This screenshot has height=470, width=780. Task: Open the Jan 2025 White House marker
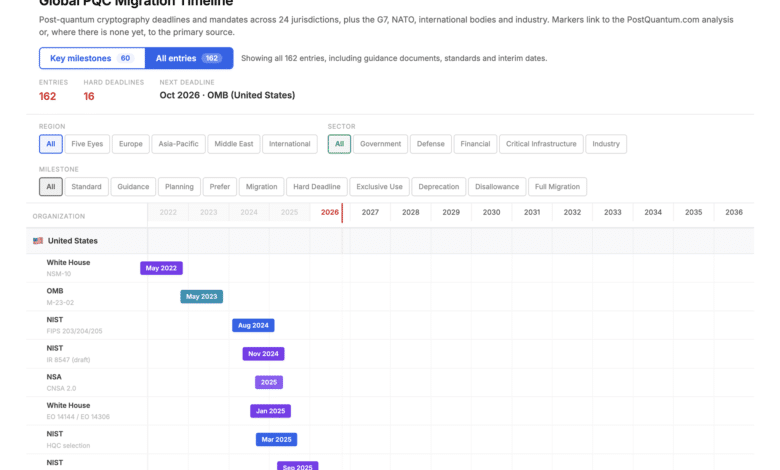pyautogui.click(x=271, y=411)
